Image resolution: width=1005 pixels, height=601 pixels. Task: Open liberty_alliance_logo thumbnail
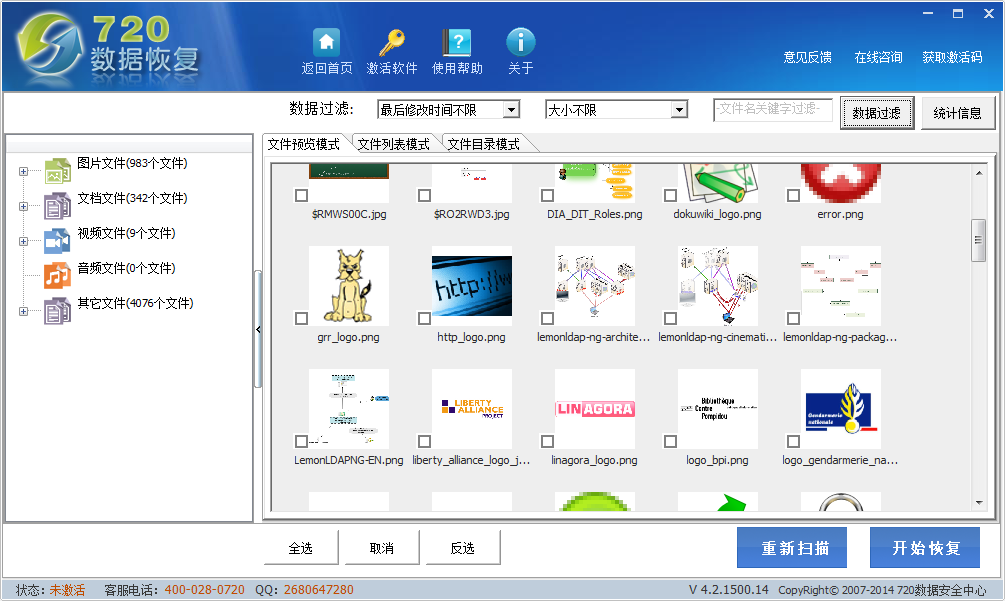coord(472,409)
